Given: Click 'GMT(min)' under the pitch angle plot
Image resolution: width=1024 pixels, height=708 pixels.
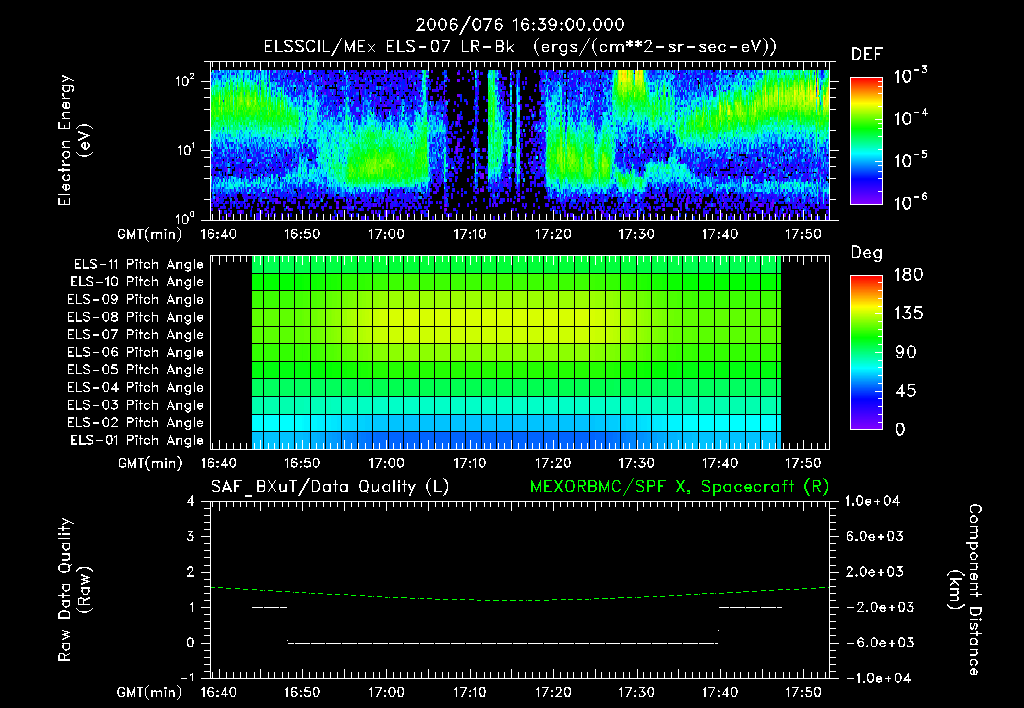Looking at the screenshot, I should click(150, 464).
